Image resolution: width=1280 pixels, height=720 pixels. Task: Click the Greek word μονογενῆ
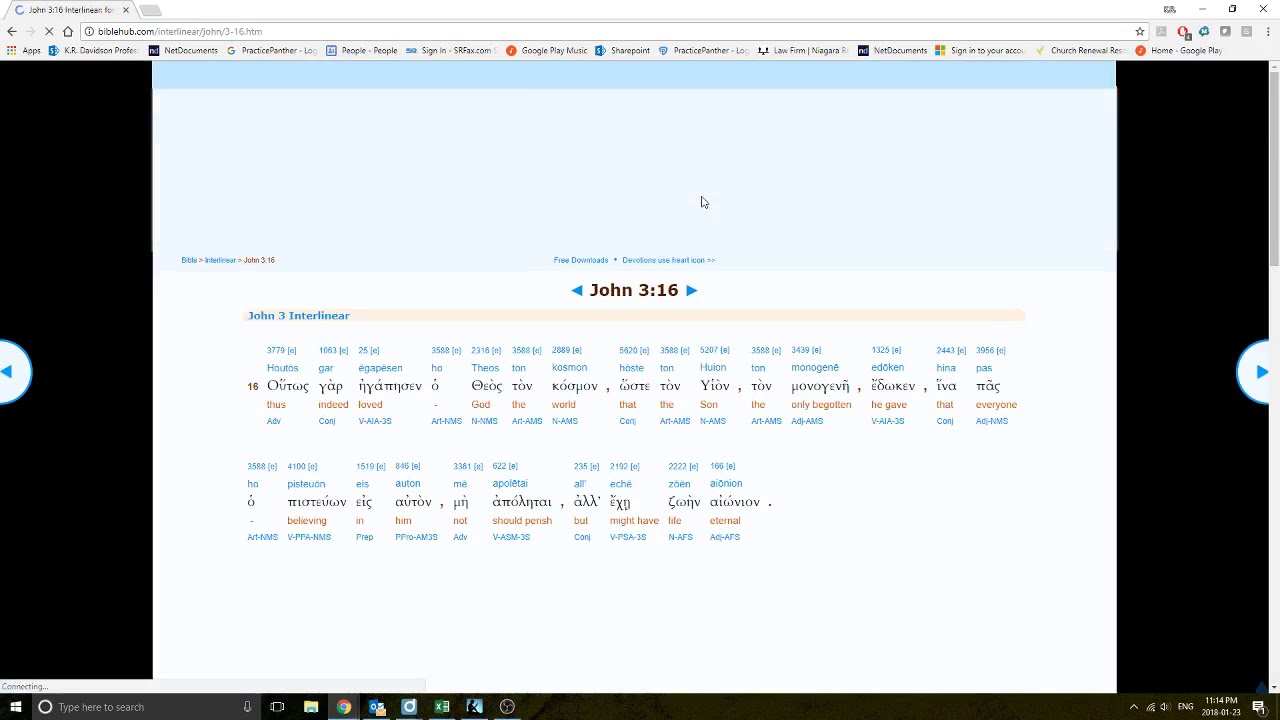click(820, 387)
